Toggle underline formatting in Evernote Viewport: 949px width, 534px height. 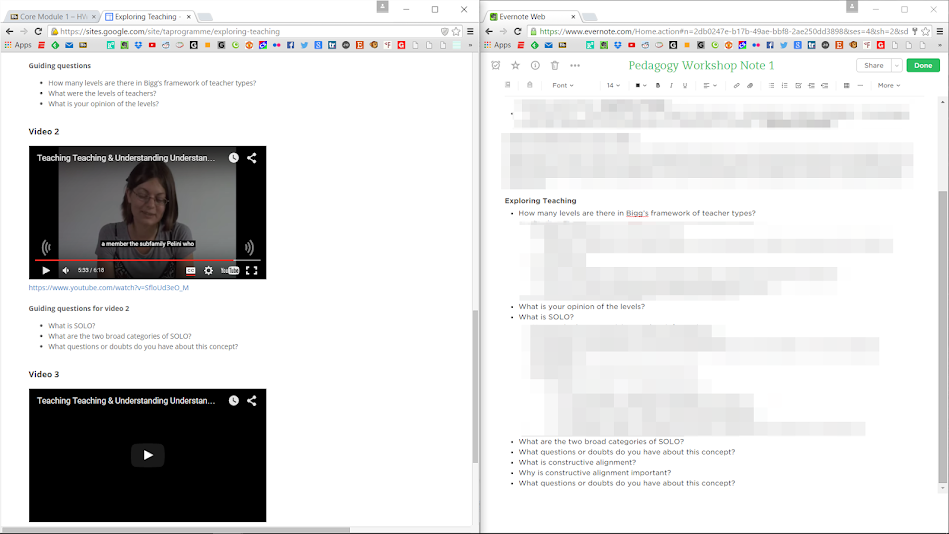pyautogui.click(x=685, y=85)
